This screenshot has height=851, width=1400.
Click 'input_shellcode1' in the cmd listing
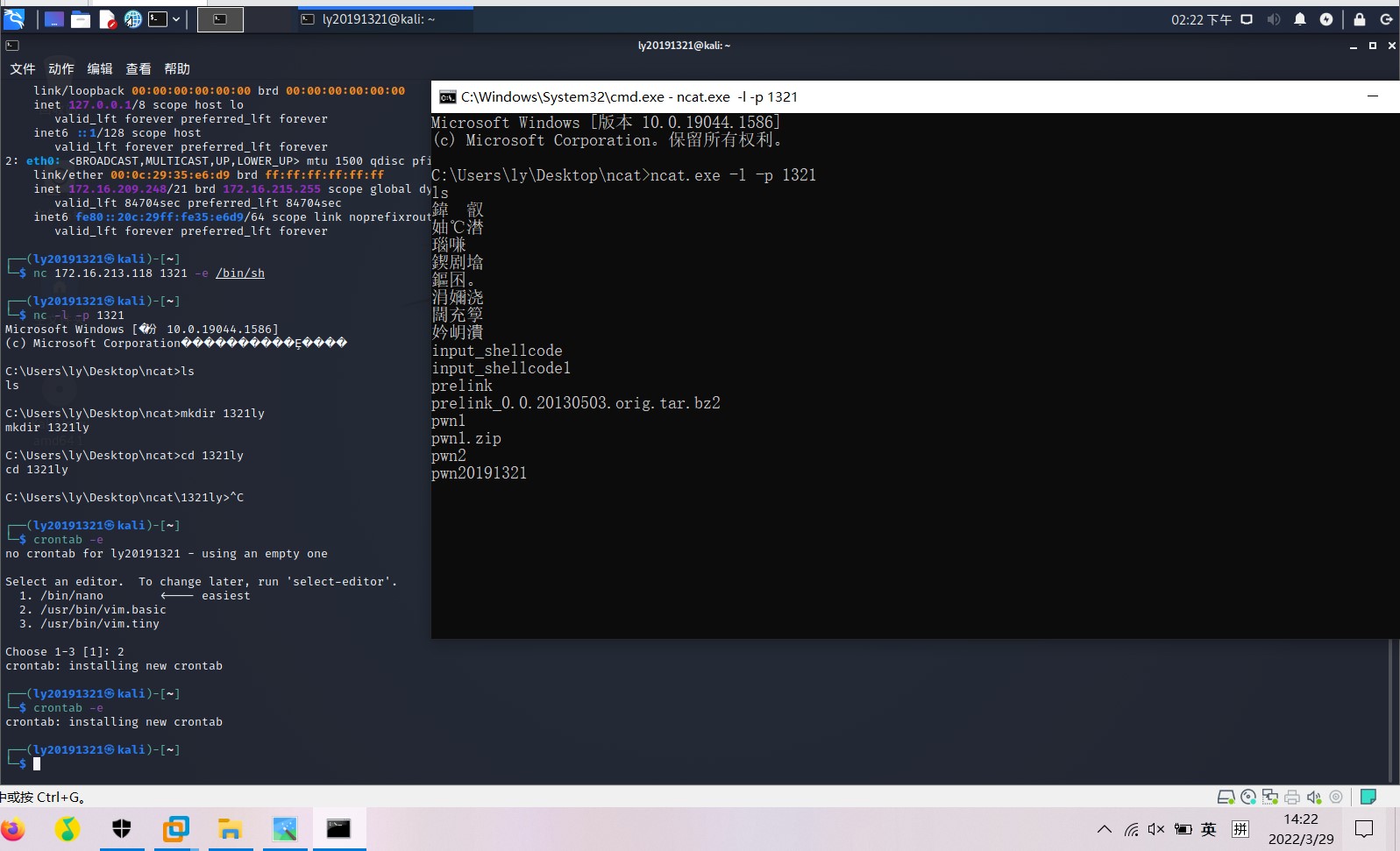click(501, 368)
